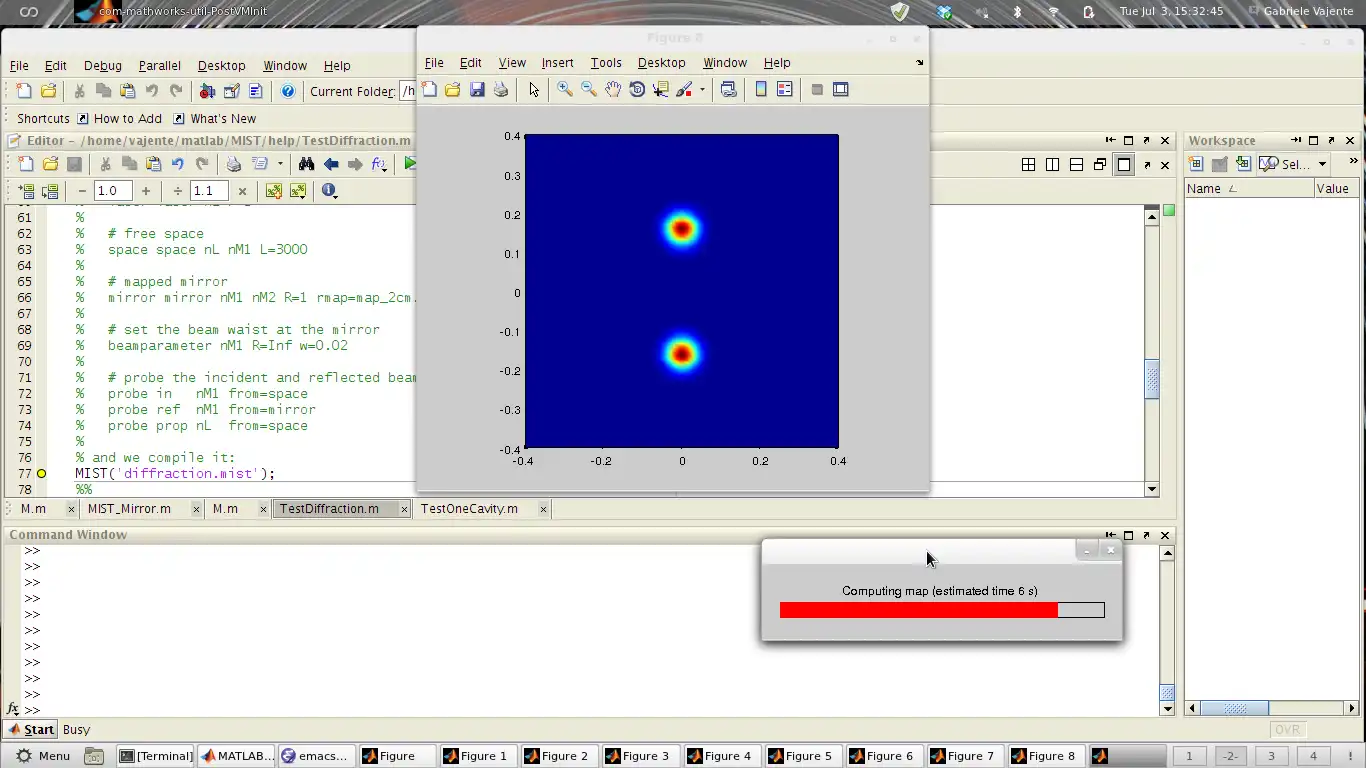
Task: Click the cell increment value field 1.0
Action: pyautogui.click(x=112, y=191)
